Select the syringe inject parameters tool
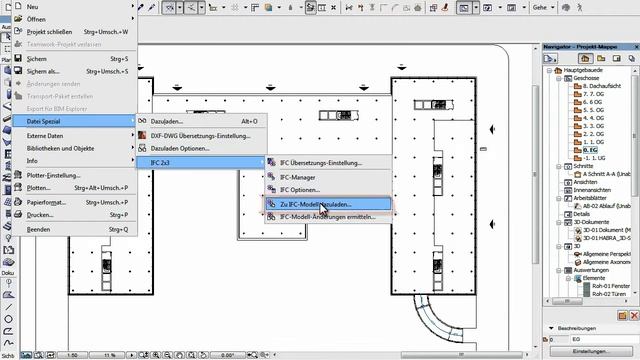The height and width of the screenshot is (360, 640). (x=151, y=7)
